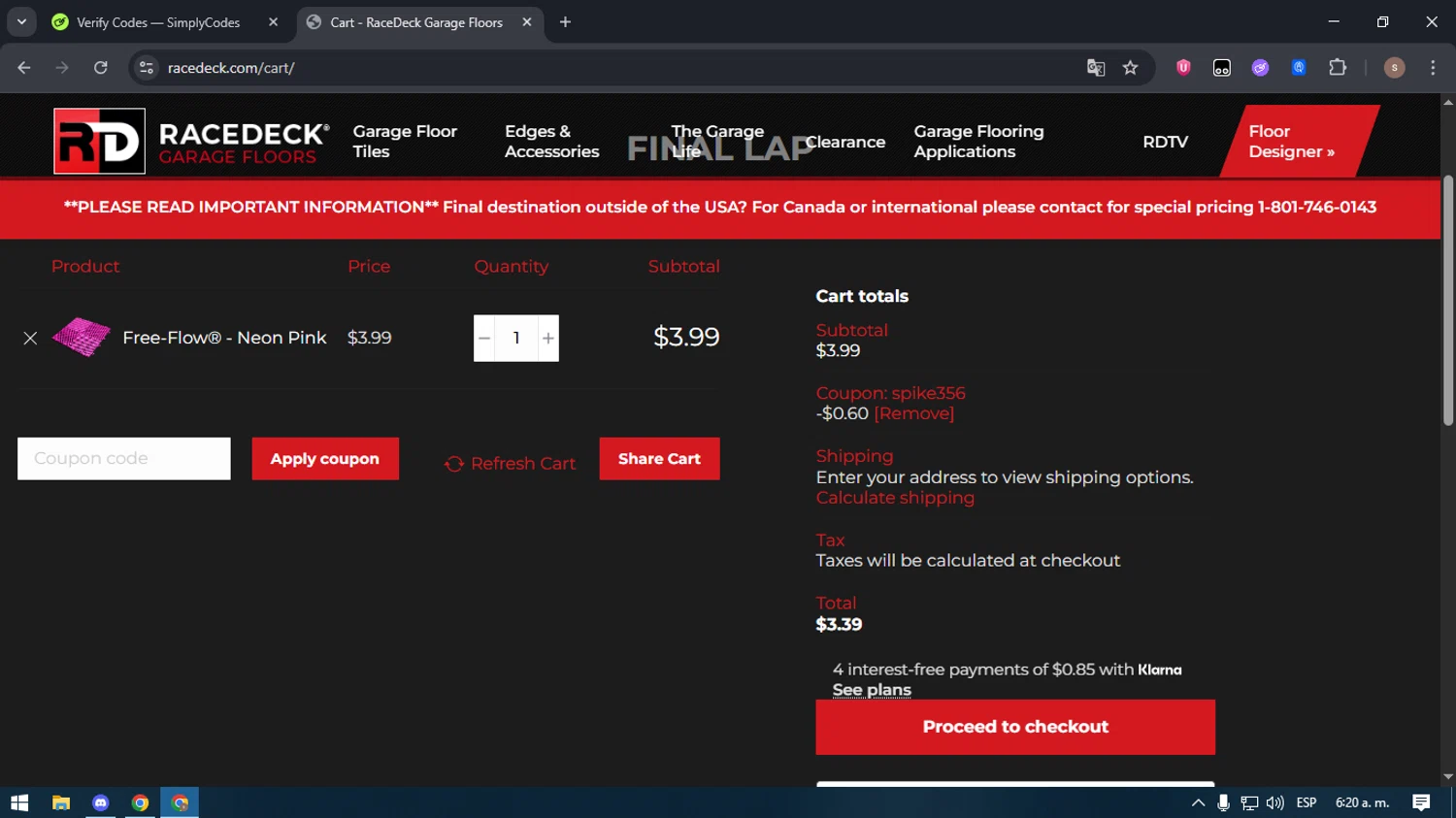This screenshot has width=1456, height=818.
Task: Close the Cart RaceDeck tab
Action: (526, 22)
